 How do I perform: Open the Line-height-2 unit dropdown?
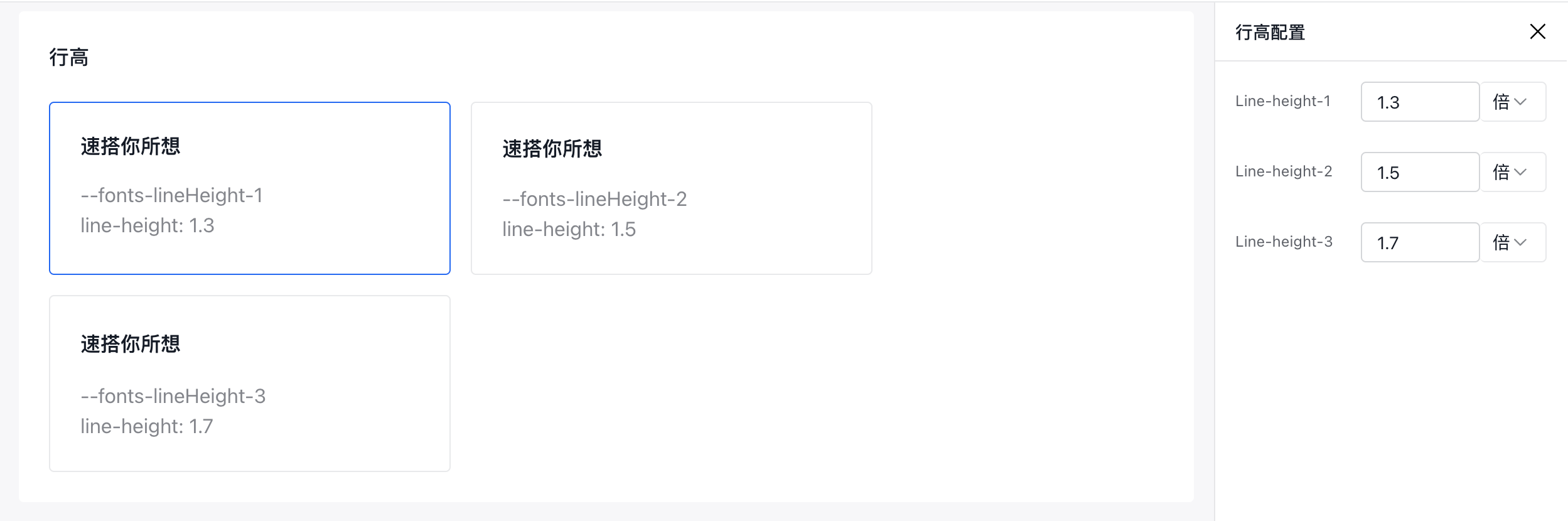point(1513,172)
